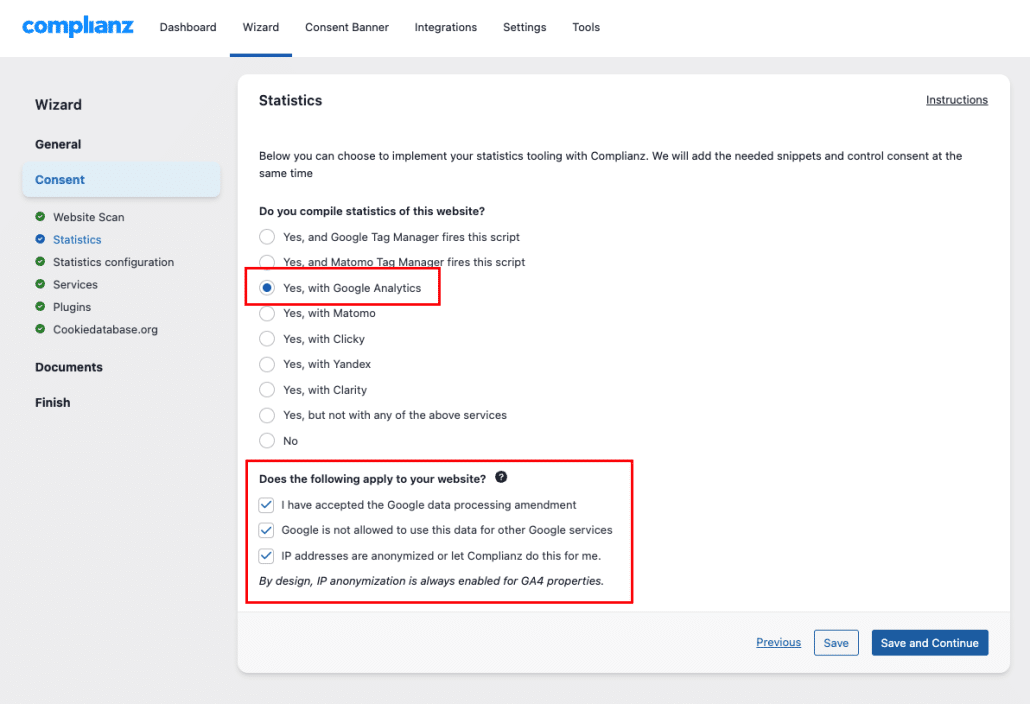Click the Services green check icon
The width and height of the screenshot is (1030, 704).
tap(40, 284)
